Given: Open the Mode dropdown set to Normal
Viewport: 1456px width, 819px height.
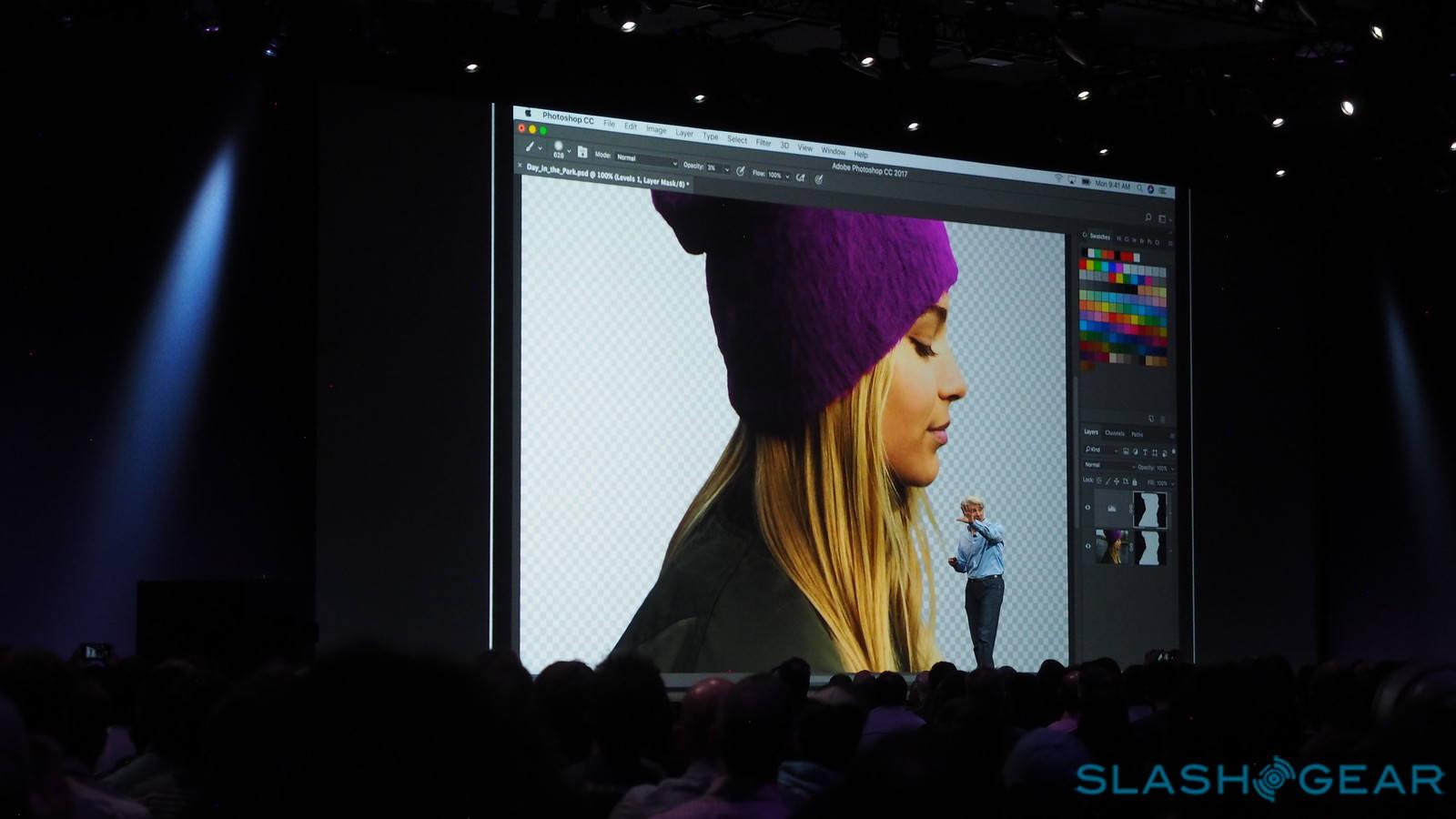Looking at the screenshot, I should coord(647,160).
